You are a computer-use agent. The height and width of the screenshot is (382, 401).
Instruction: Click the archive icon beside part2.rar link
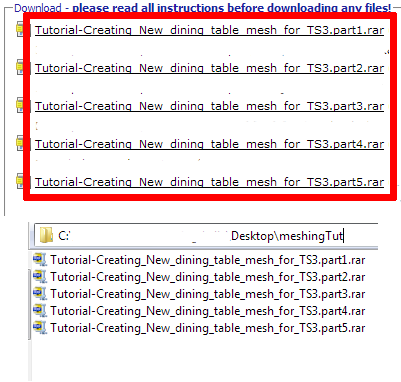(20, 67)
